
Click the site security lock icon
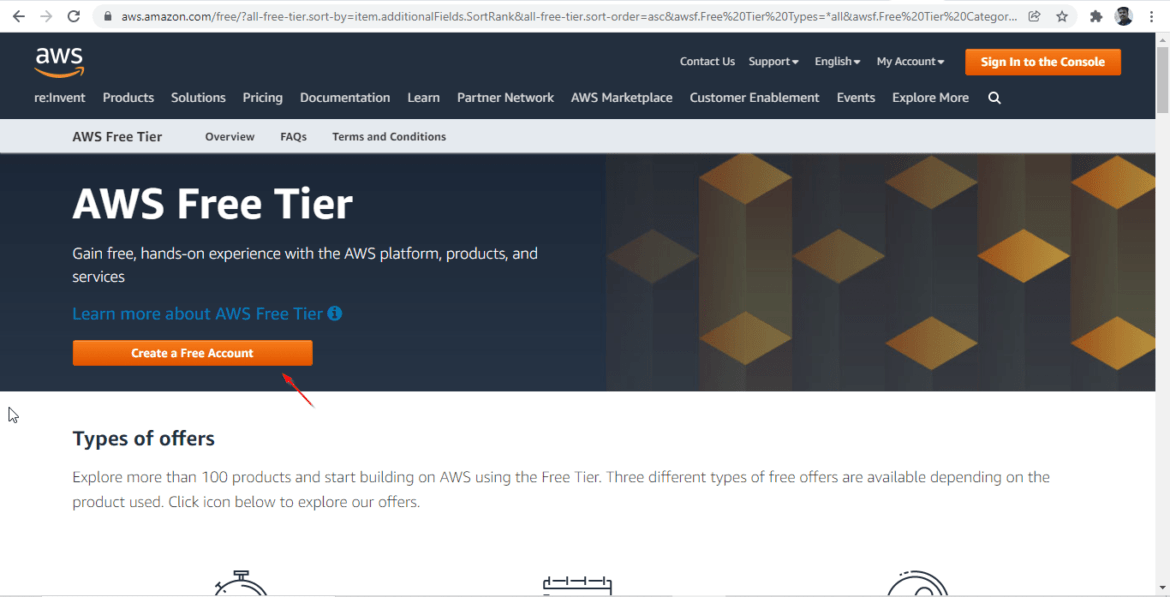point(106,15)
